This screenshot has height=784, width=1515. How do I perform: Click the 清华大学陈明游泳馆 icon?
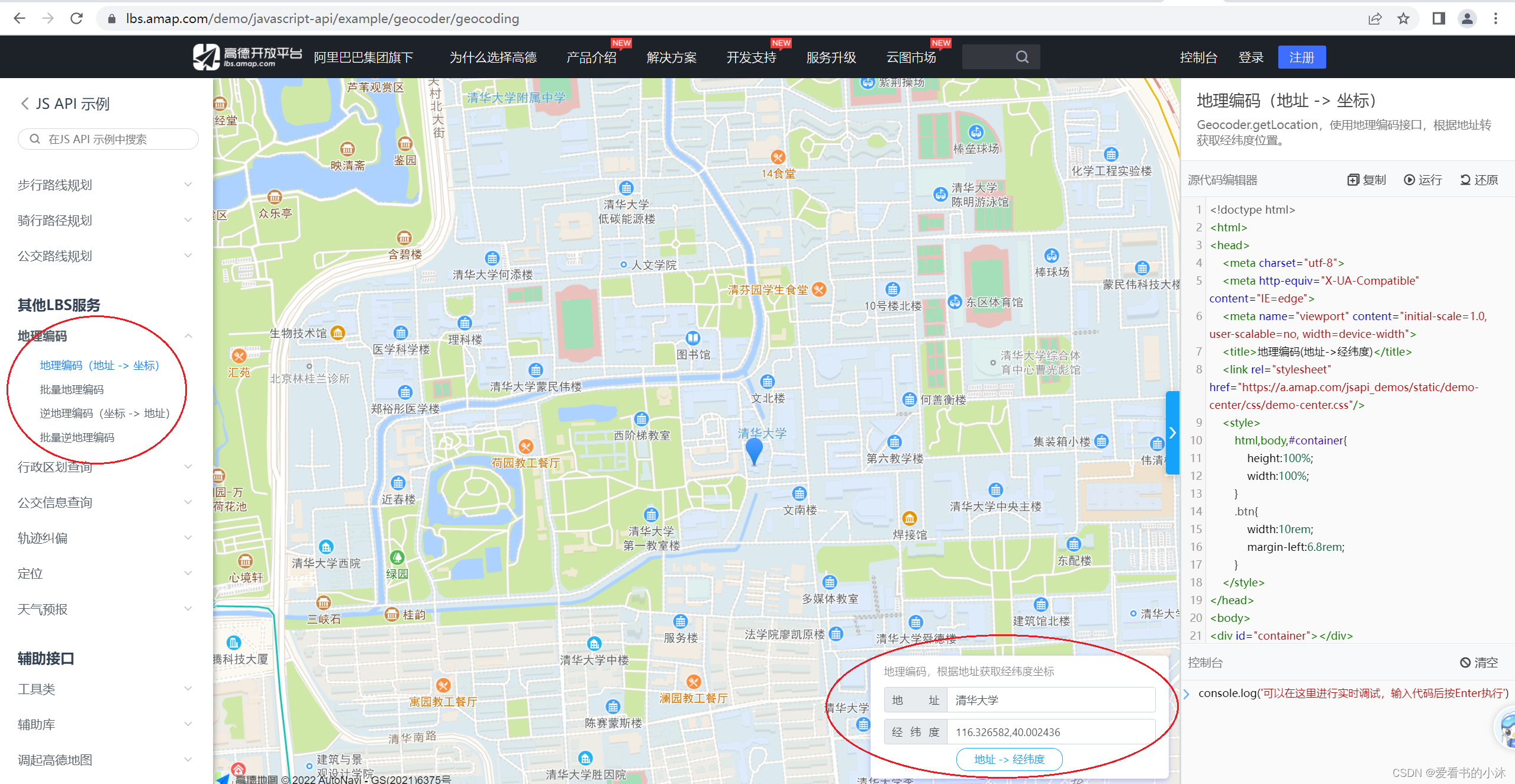(940, 194)
